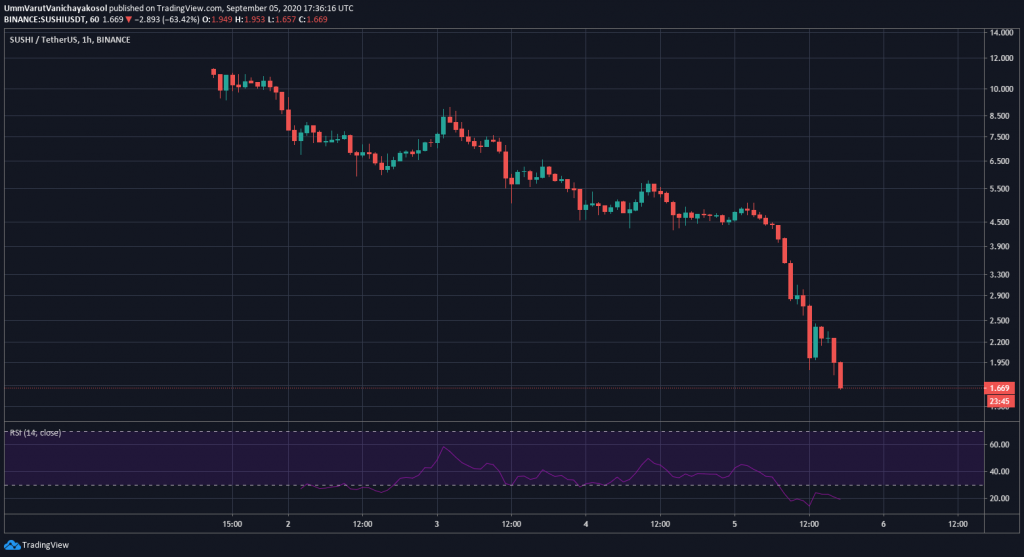
Task: Click the day 3 time axis label
Action: click(x=437, y=523)
